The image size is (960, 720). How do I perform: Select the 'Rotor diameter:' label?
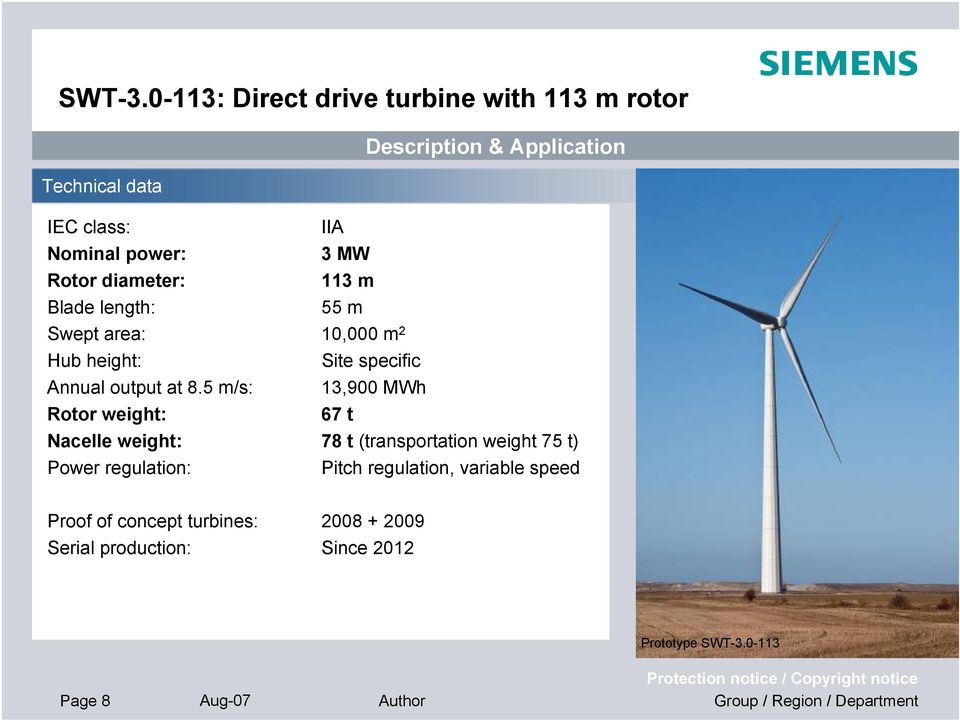[x=116, y=280]
